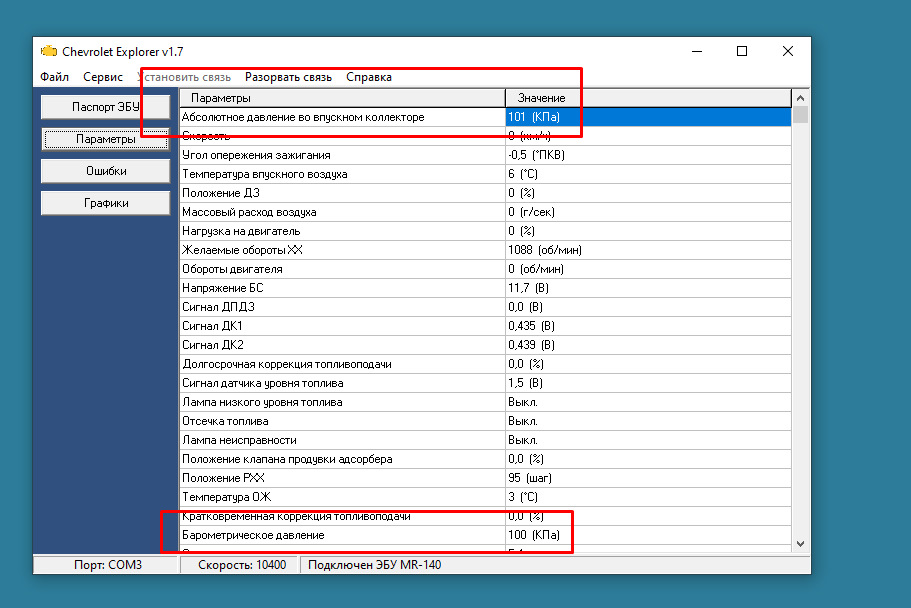Screen dimensions: 911x608
Task: Click the value 11,7 (В)
Action: tap(528, 288)
